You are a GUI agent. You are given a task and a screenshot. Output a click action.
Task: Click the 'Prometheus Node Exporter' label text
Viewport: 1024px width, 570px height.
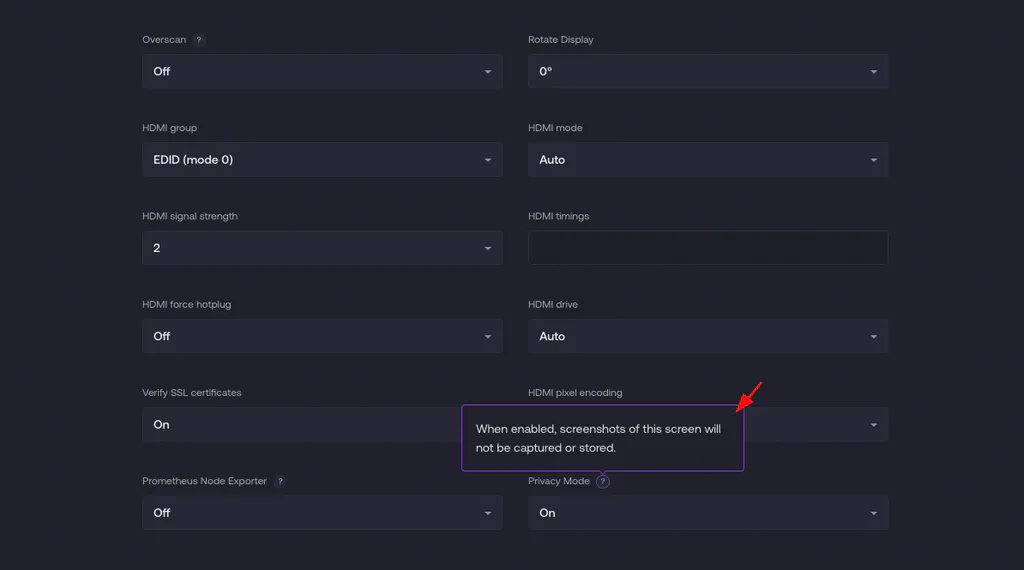[204, 481]
